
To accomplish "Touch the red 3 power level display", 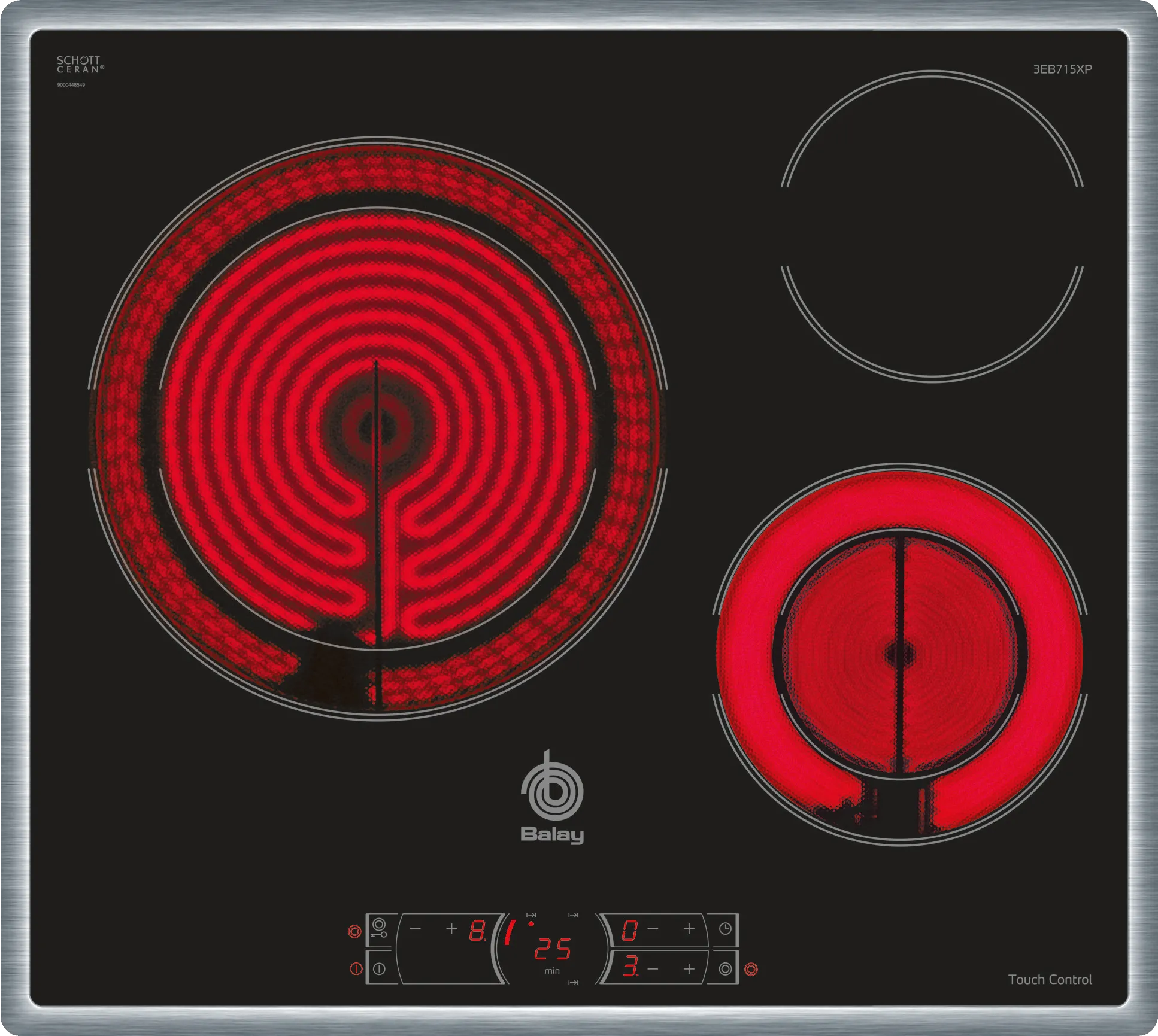I will click(x=630, y=966).
